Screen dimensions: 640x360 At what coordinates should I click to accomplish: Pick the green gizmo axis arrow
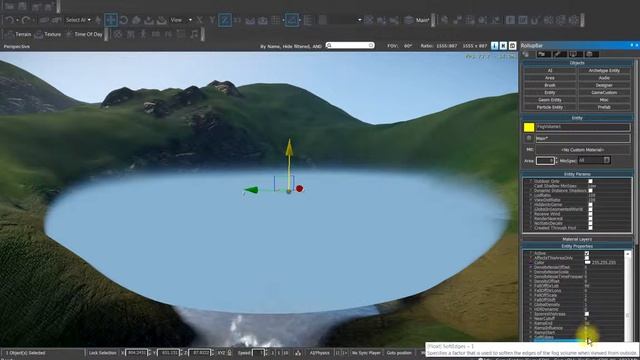click(x=251, y=190)
